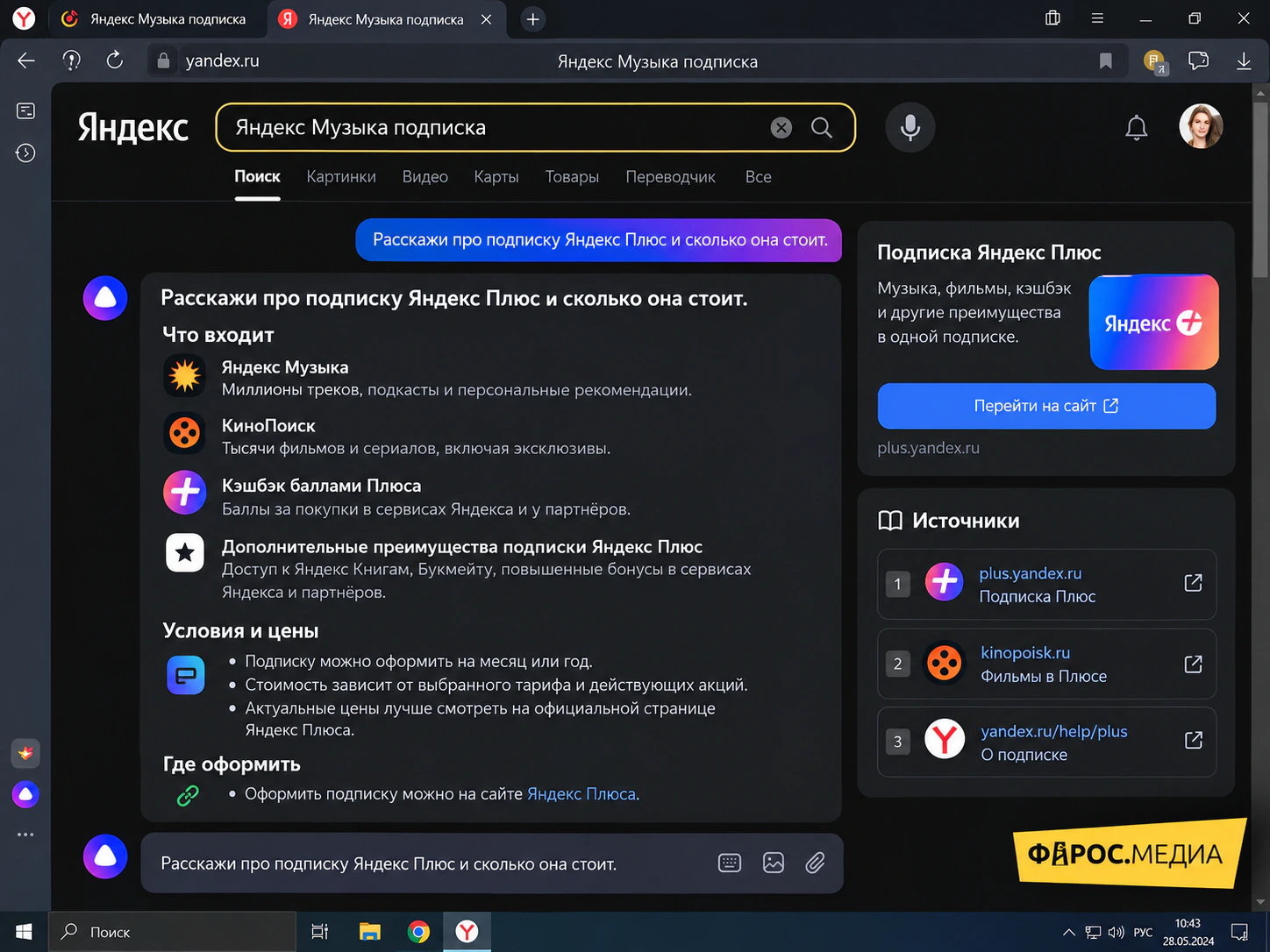Open browser downloads arrow icon
Screen dimensions: 1270x952
[1244, 60]
